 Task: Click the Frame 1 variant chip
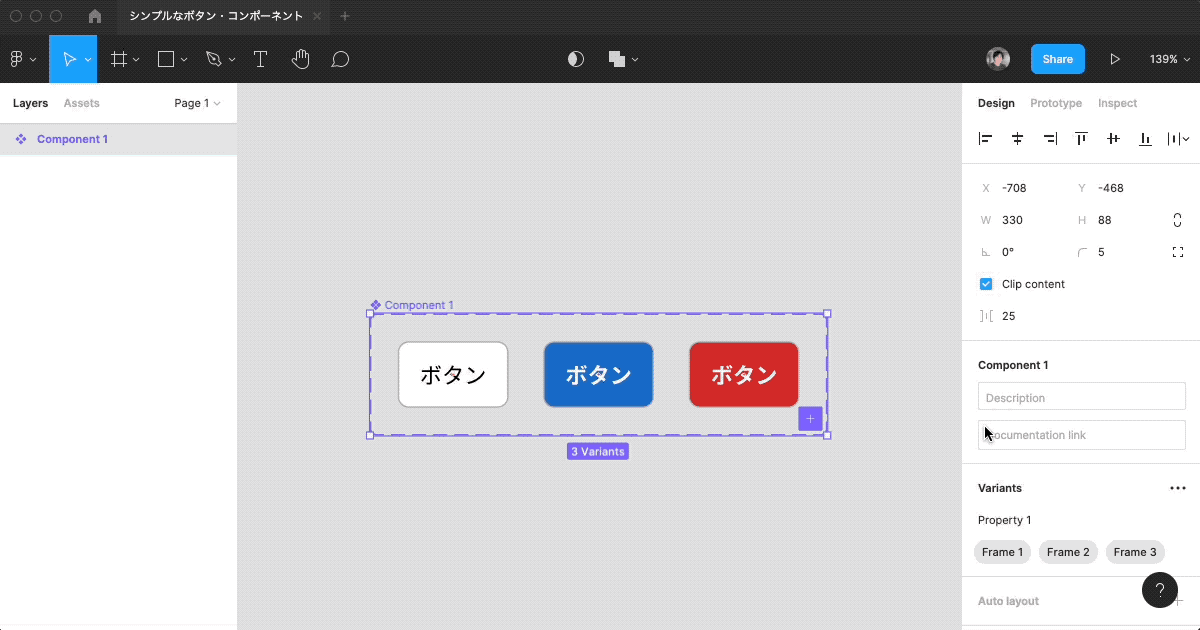click(x=1002, y=552)
